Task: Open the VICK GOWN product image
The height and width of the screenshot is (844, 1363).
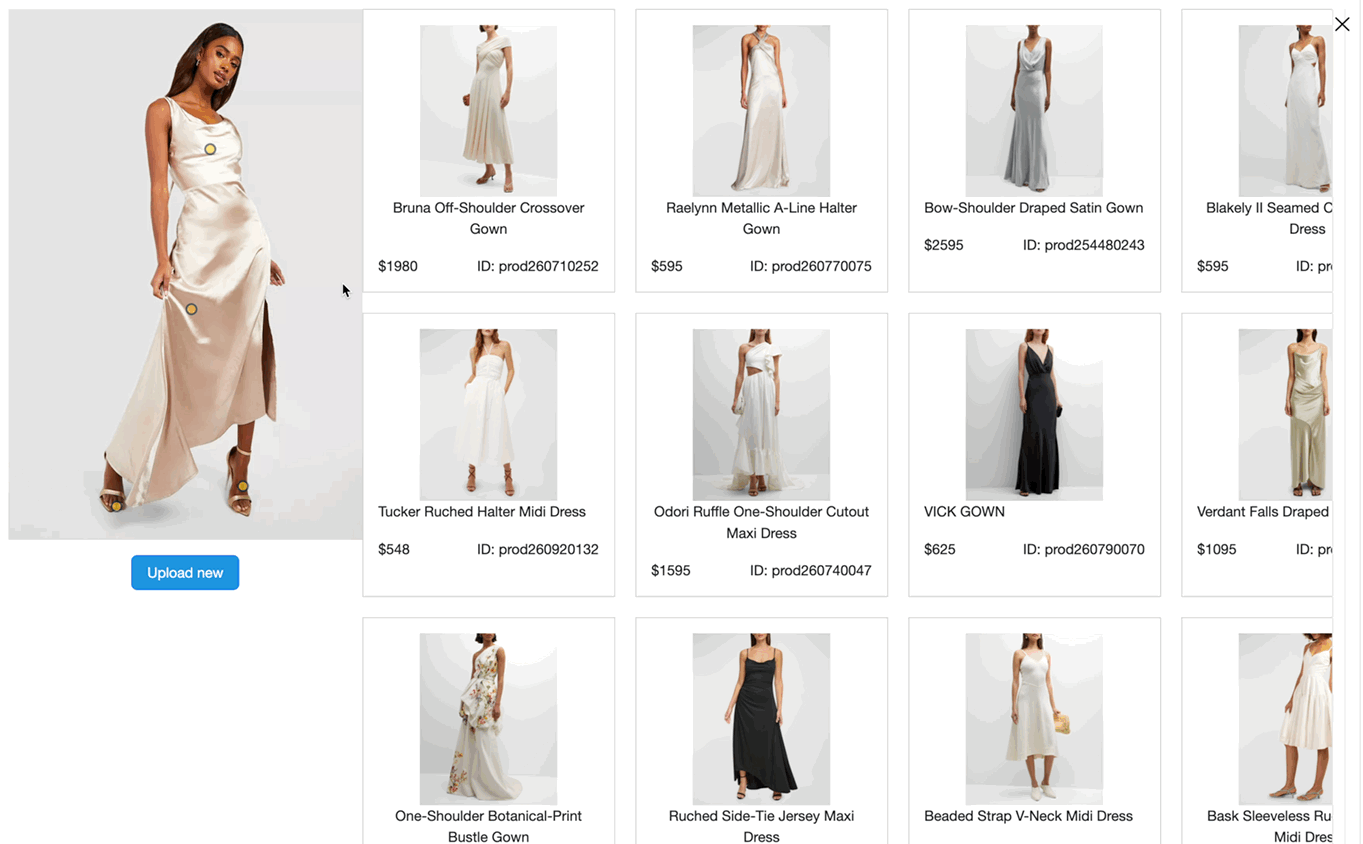Action: tap(1034, 414)
